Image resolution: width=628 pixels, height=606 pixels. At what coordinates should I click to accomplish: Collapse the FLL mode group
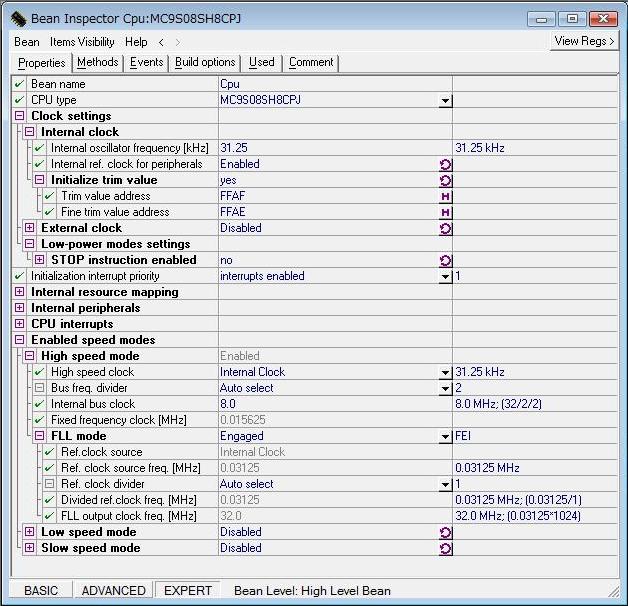(x=39, y=436)
